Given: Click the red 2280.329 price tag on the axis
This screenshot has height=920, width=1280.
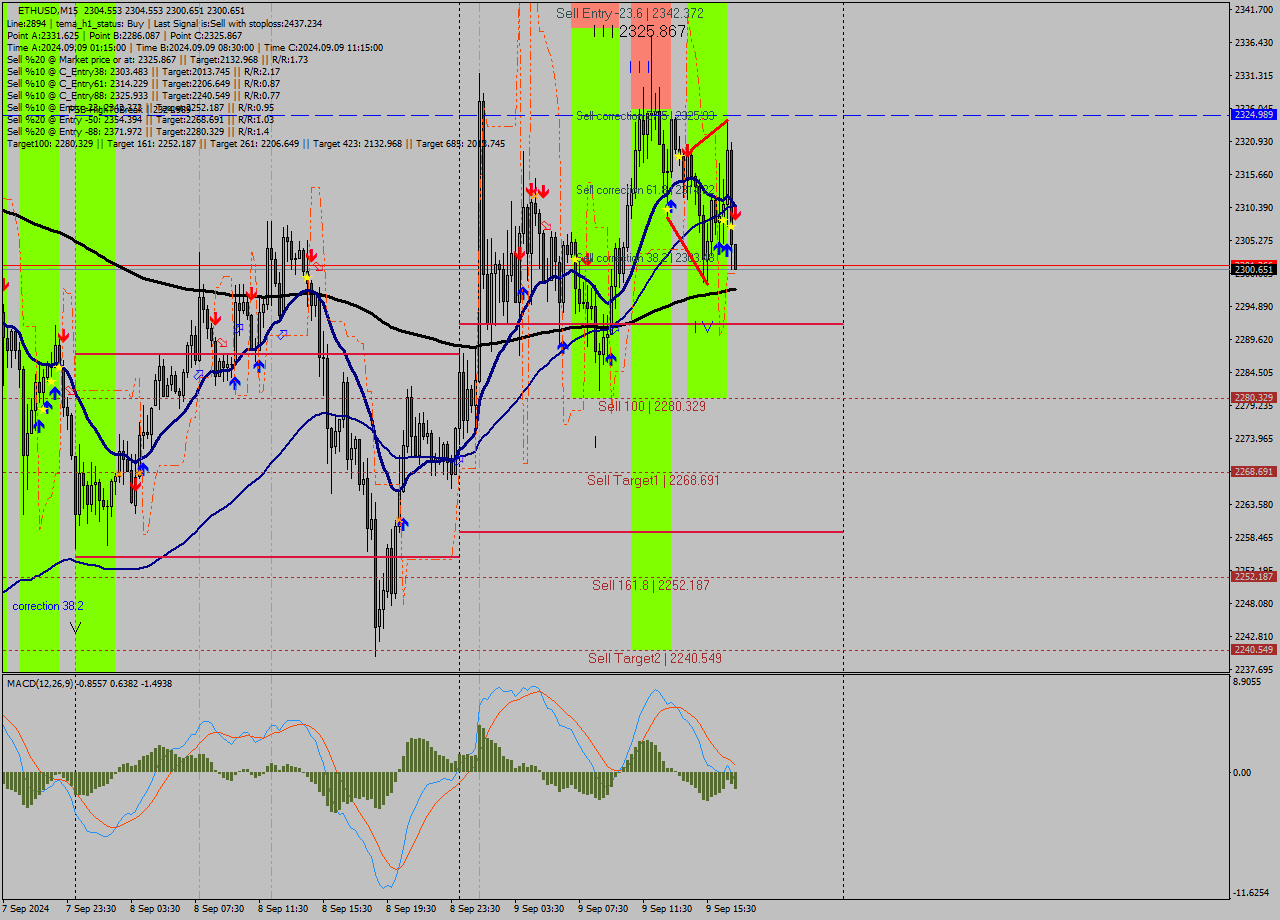Looking at the screenshot, I should coord(1252,397).
